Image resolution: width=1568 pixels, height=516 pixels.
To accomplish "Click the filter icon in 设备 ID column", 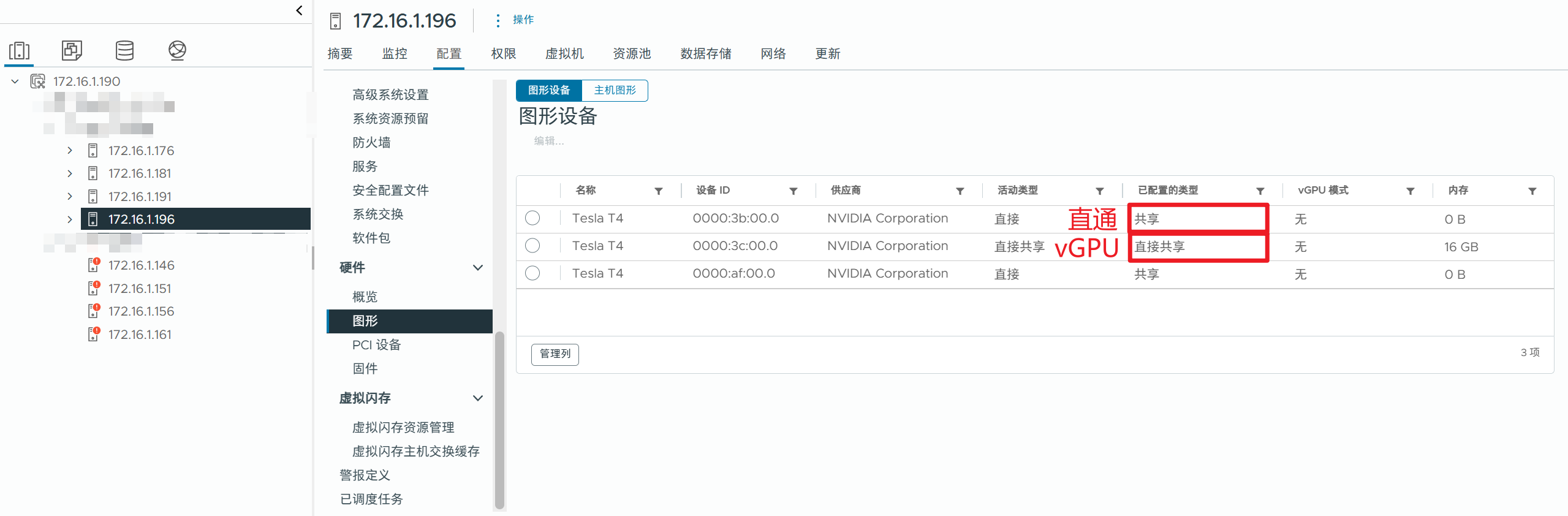I will click(x=793, y=191).
